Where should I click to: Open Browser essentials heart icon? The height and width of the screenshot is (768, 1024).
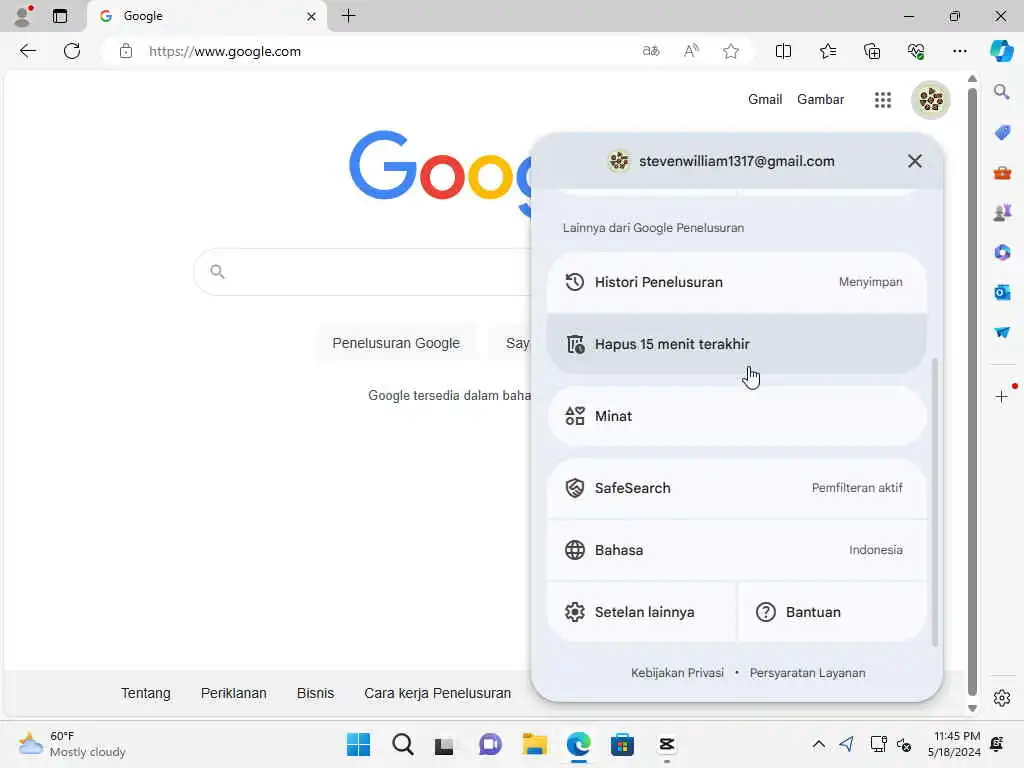916,51
